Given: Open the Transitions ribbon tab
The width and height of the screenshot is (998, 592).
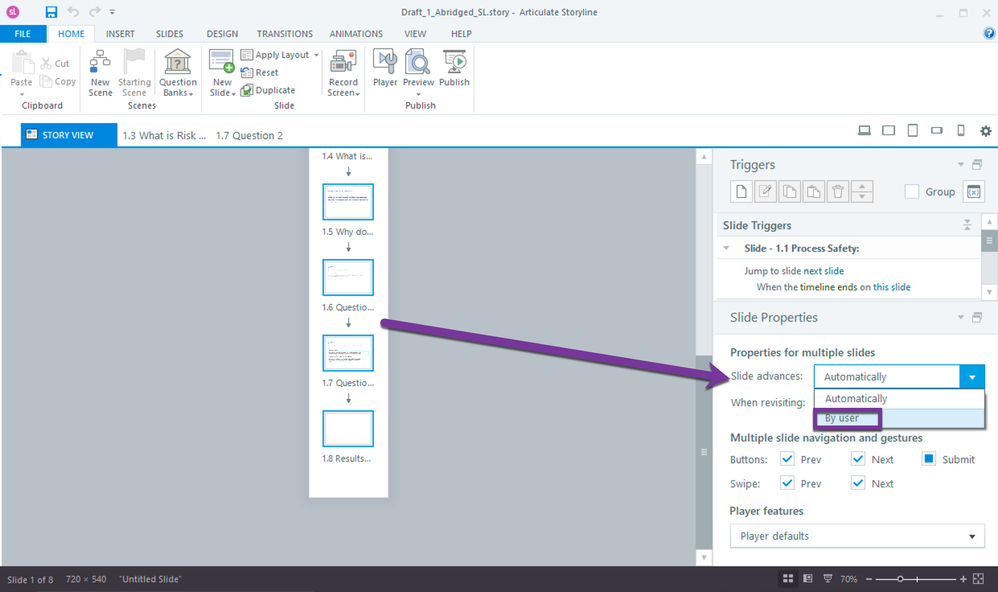Looking at the screenshot, I should pyautogui.click(x=284, y=34).
